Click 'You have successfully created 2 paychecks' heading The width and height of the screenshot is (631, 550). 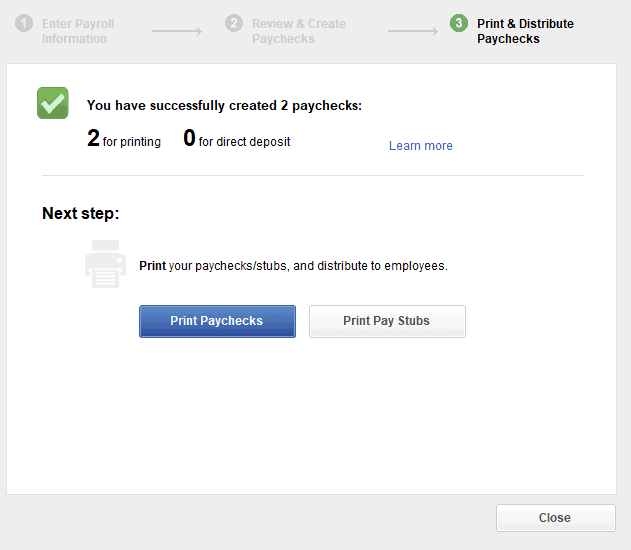tap(225, 105)
